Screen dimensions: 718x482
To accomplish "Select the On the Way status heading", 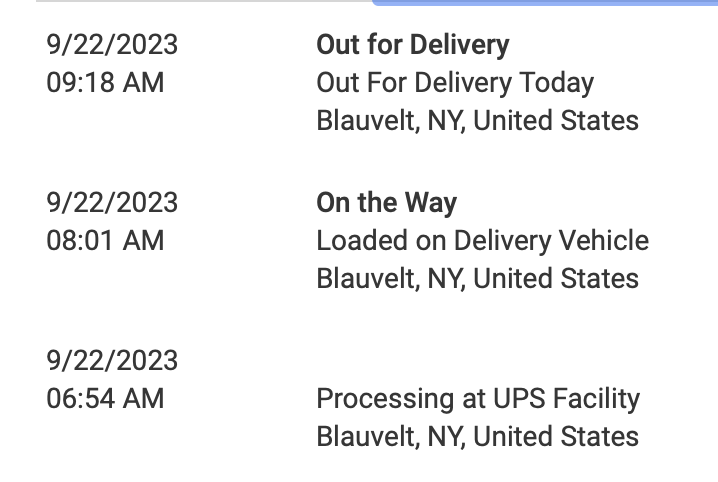I will pyautogui.click(x=386, y=203).
